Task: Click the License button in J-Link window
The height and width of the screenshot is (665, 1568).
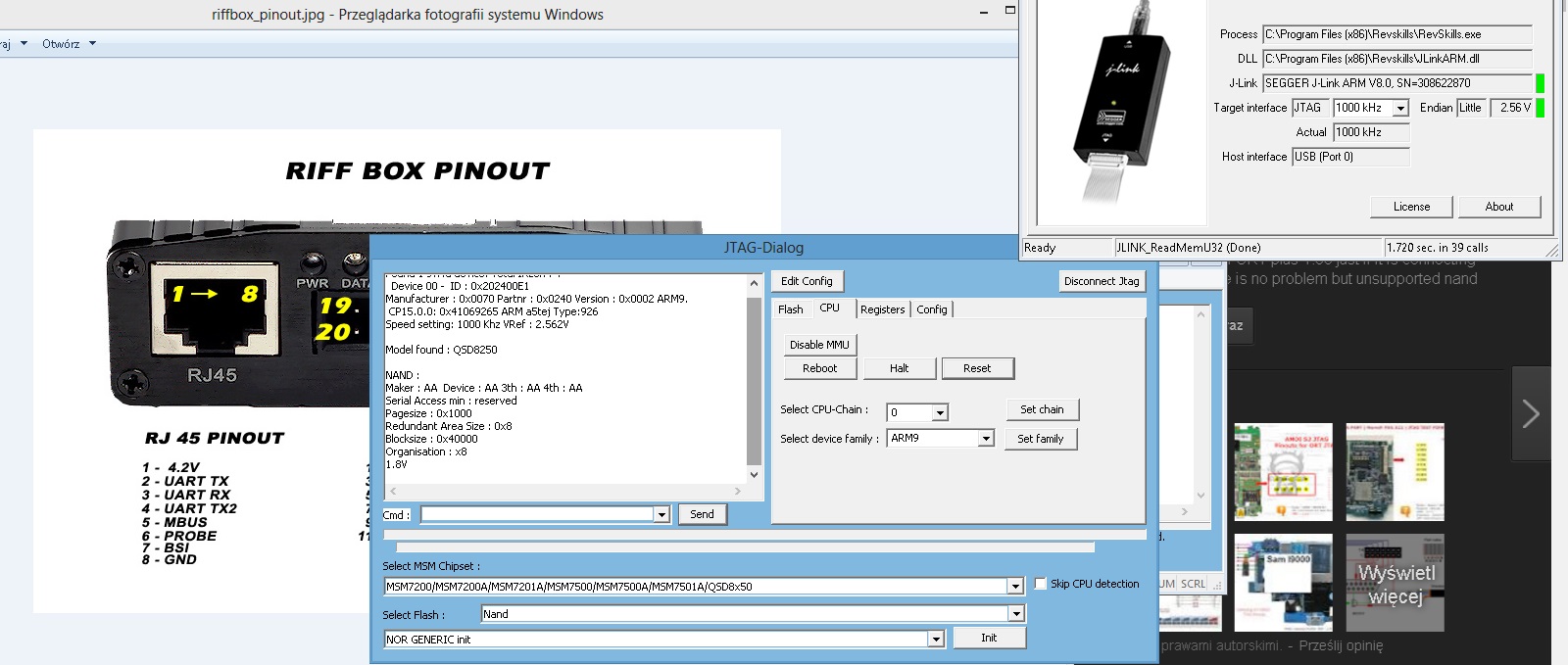Action: (1411, 207)
